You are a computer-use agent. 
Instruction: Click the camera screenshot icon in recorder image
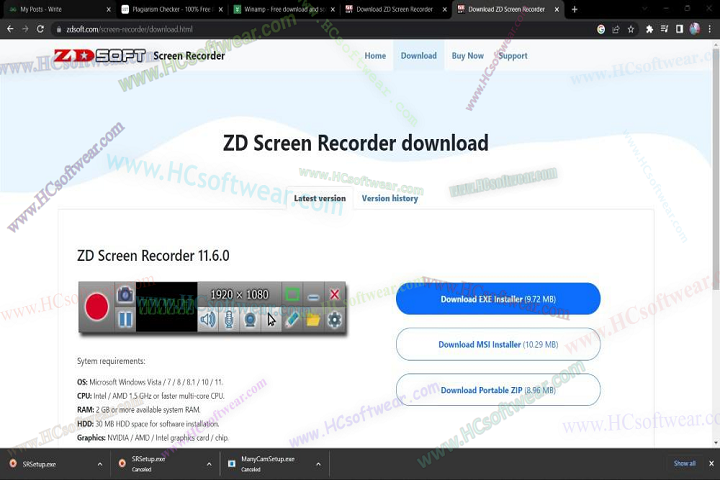[x=125, y=294]
